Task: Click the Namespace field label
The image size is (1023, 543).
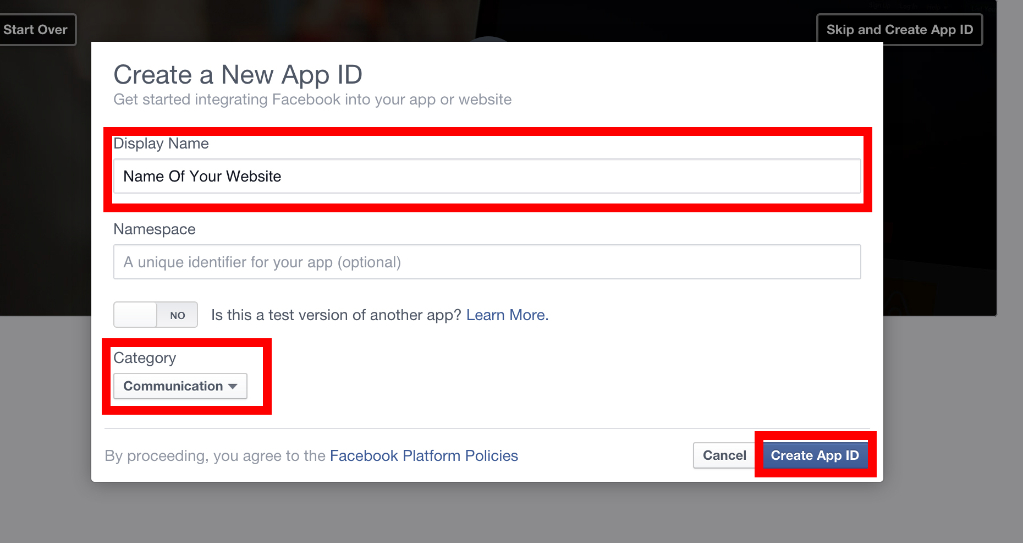Action: click(154, 230)
